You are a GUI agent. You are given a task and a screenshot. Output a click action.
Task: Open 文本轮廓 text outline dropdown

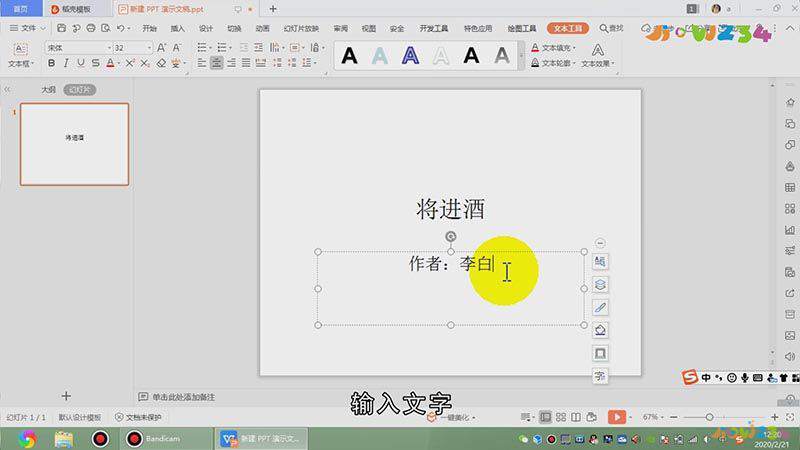click(554, 63)
